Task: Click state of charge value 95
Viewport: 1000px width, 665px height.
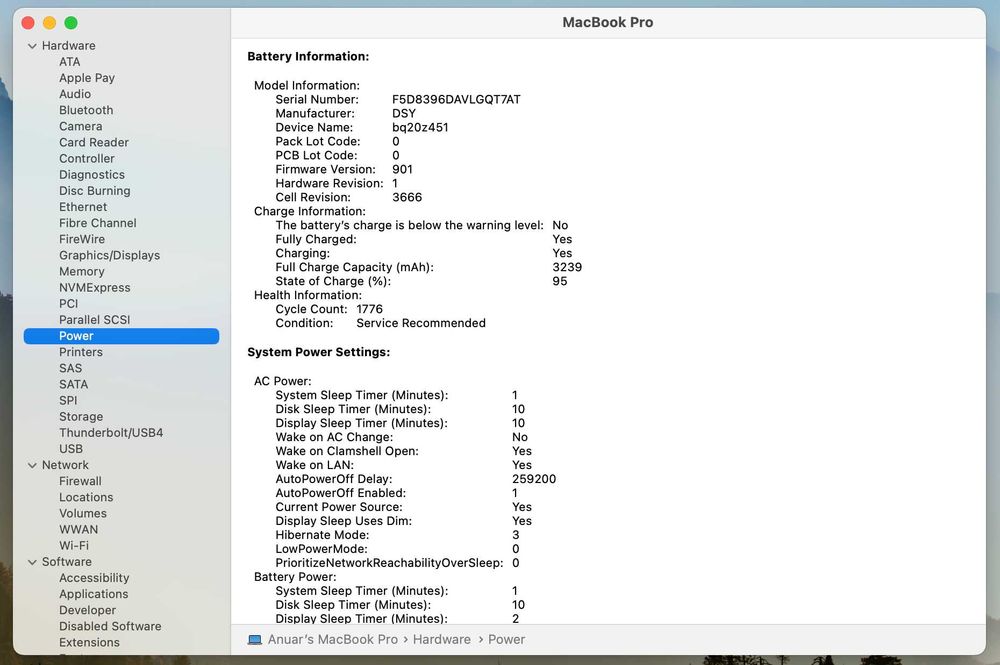Action: (x=559, y=281)
